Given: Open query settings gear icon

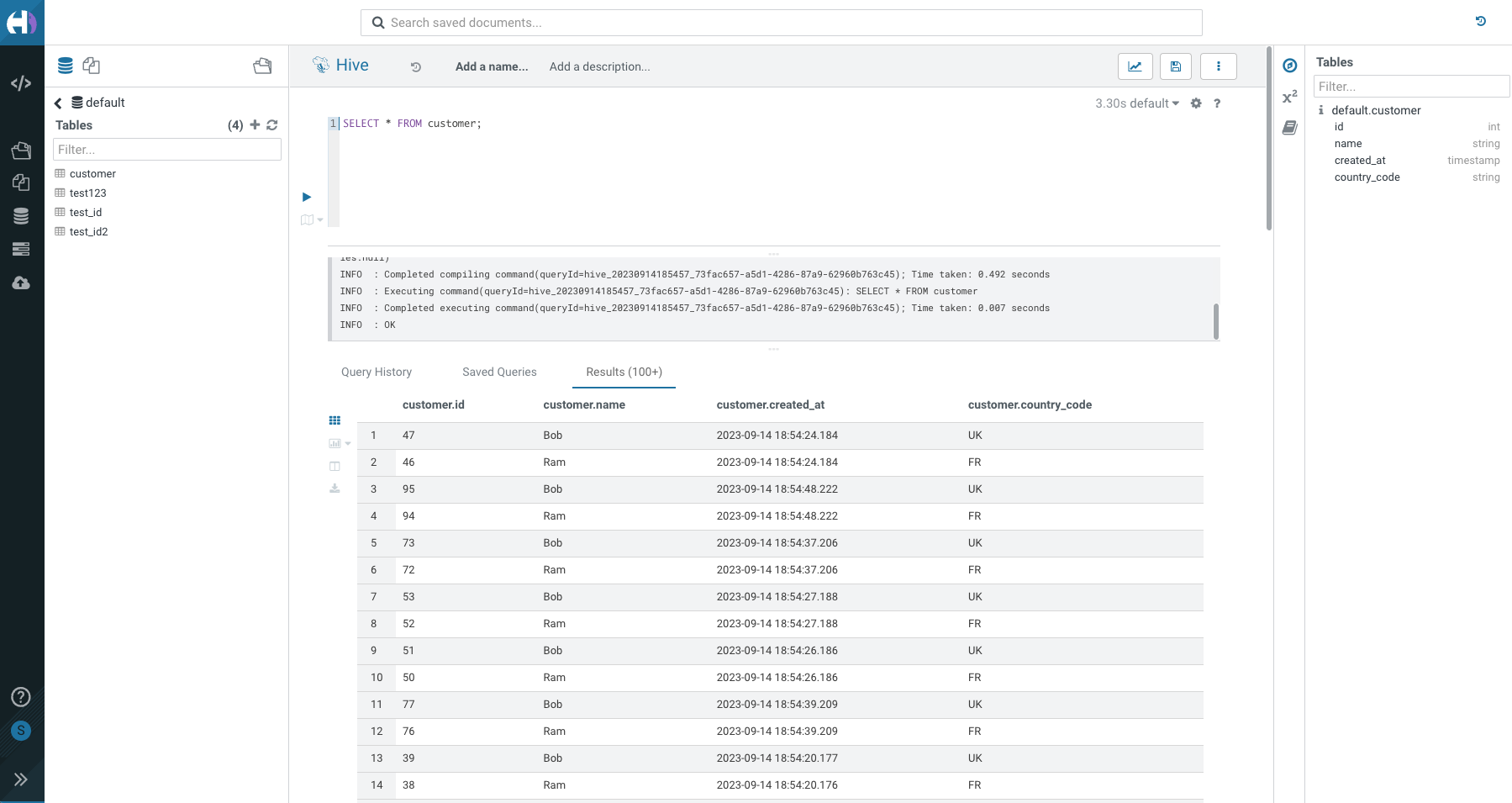Looking at the screenshot, I should point(1196,103).
